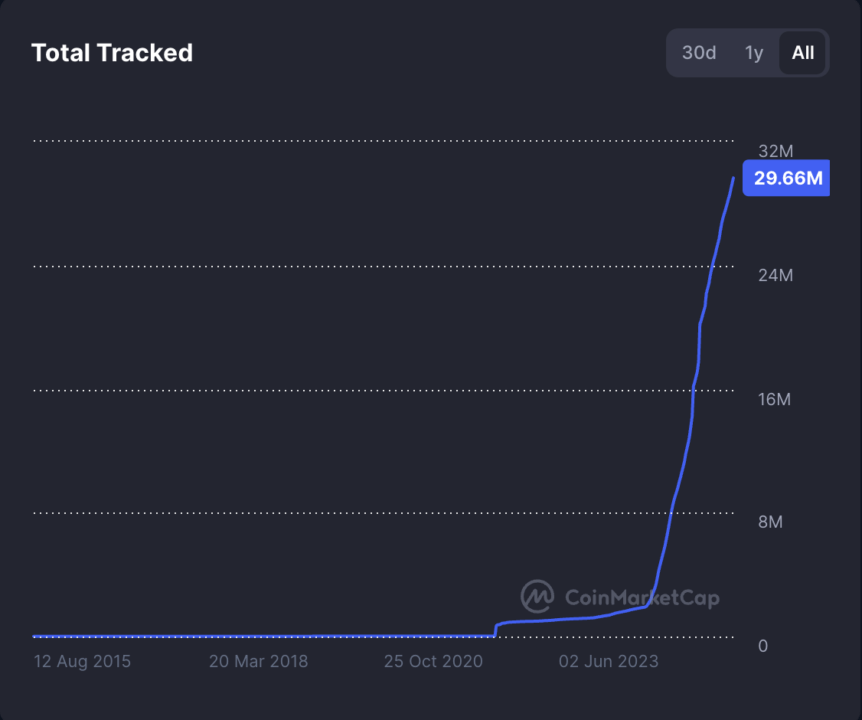Click the 24M axis label

775,275
